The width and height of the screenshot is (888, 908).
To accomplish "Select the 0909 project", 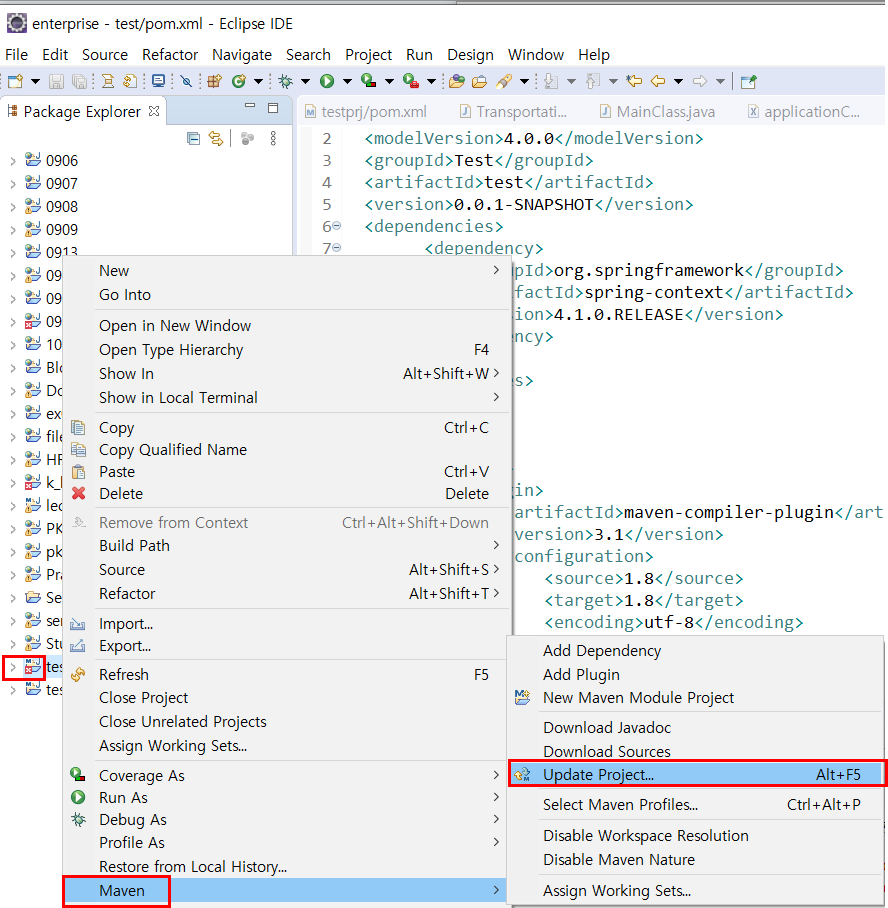I will tap(61, 230).
